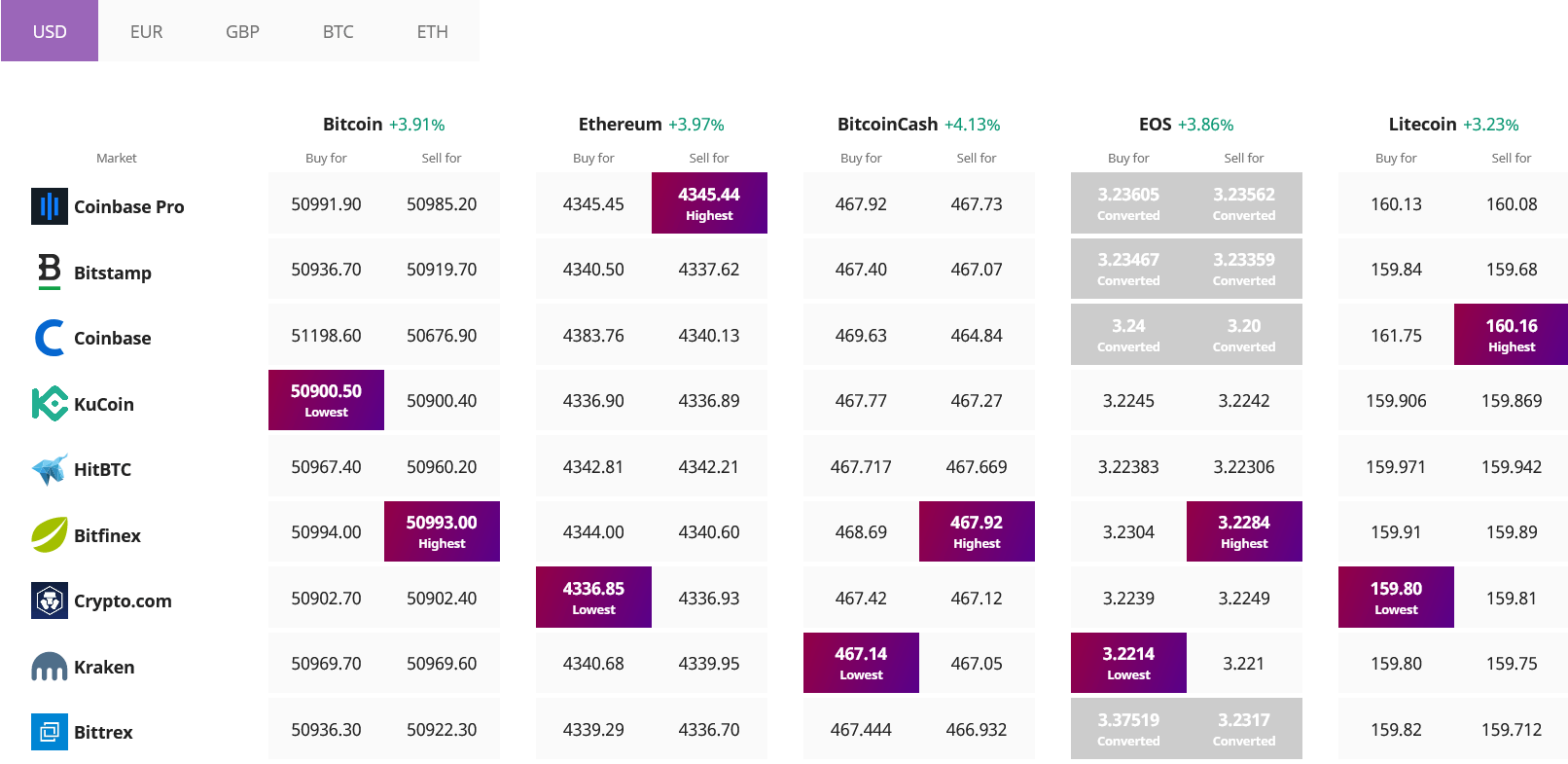Open the Bitfinex market link
The height and width of the screenshot is (764, 1568).
pyautogui.click(x=108, y=535)
